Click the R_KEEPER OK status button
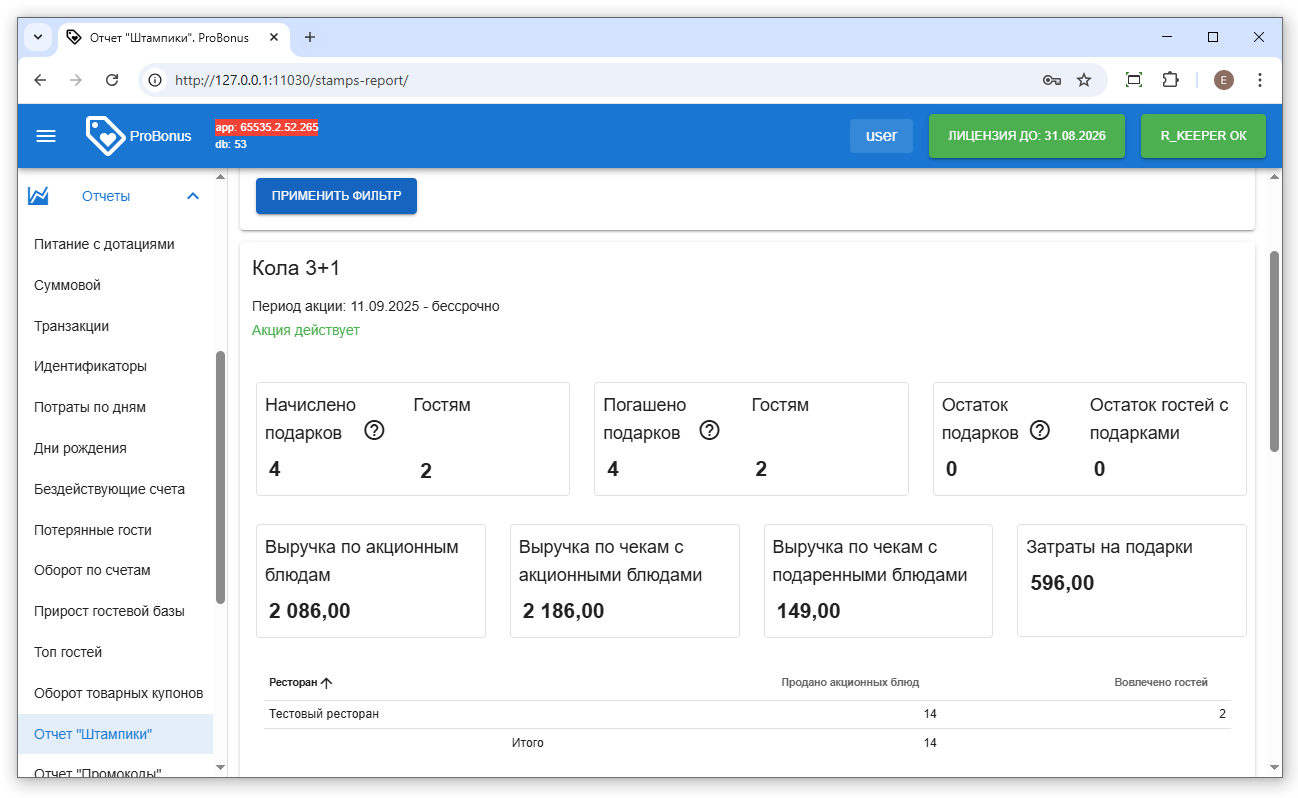Viewport: 1298px width, 798px height. [x=1202, y=136]
